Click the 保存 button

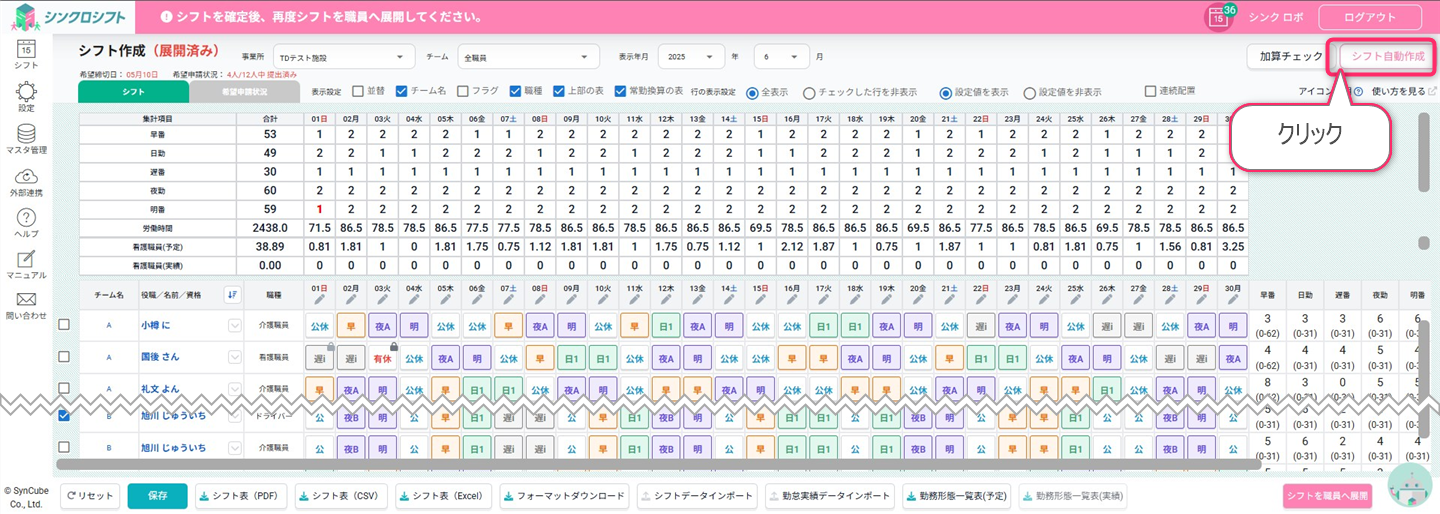(157, 496)
